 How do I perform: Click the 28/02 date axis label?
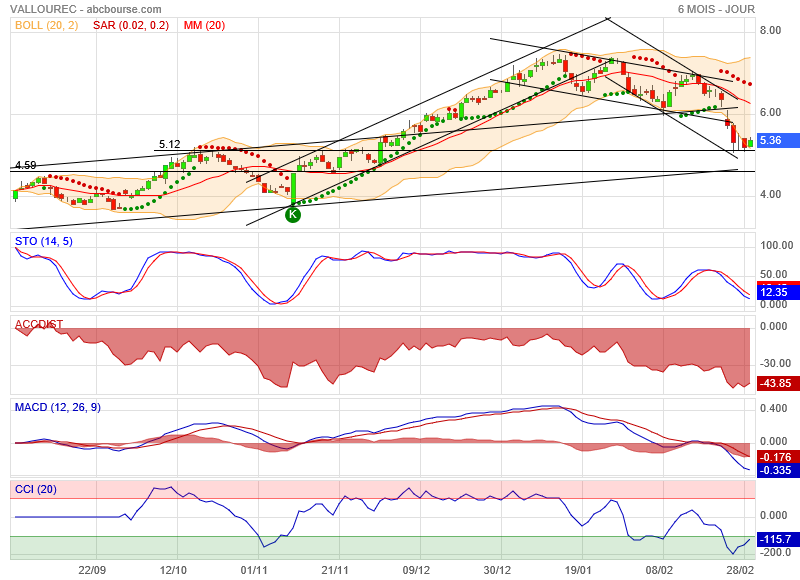coord(740,570)
